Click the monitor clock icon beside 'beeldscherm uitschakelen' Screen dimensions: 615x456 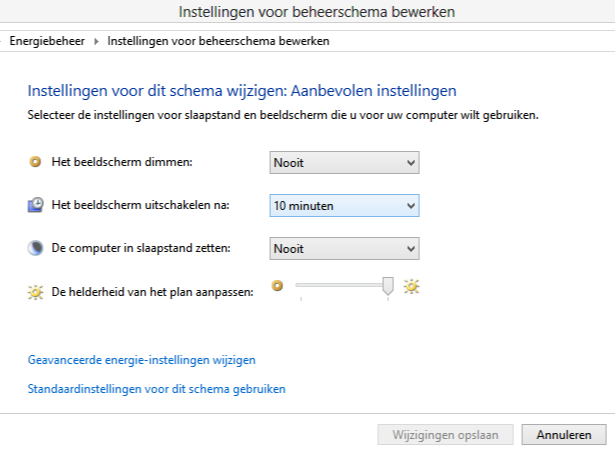click(x=35, y=205)
